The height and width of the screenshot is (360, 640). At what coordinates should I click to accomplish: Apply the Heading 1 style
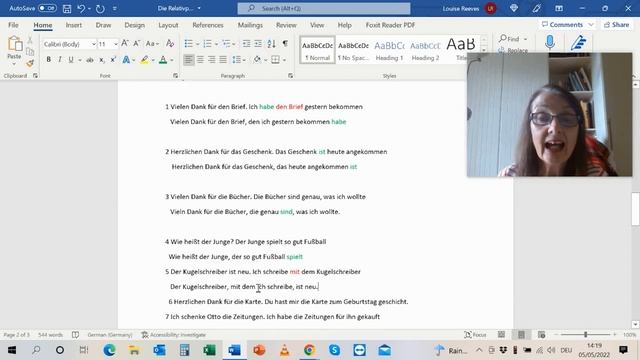(x=389, y=50)
